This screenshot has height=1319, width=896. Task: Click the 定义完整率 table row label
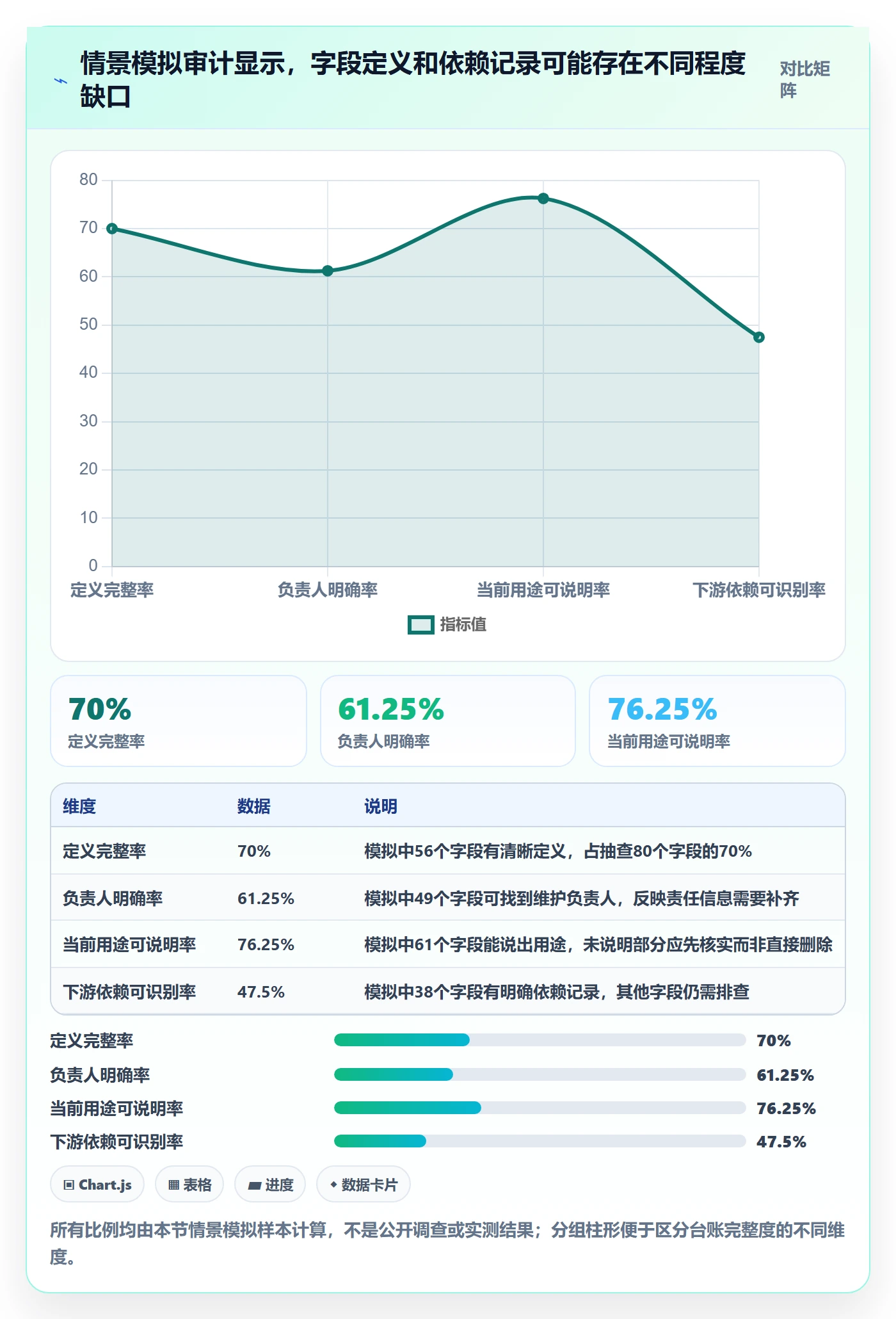(104, 851)
